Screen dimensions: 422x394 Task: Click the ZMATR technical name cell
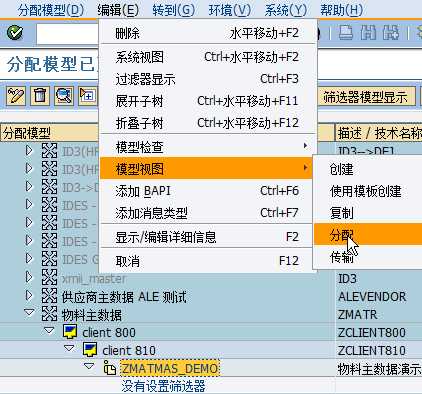pos(357,315)
